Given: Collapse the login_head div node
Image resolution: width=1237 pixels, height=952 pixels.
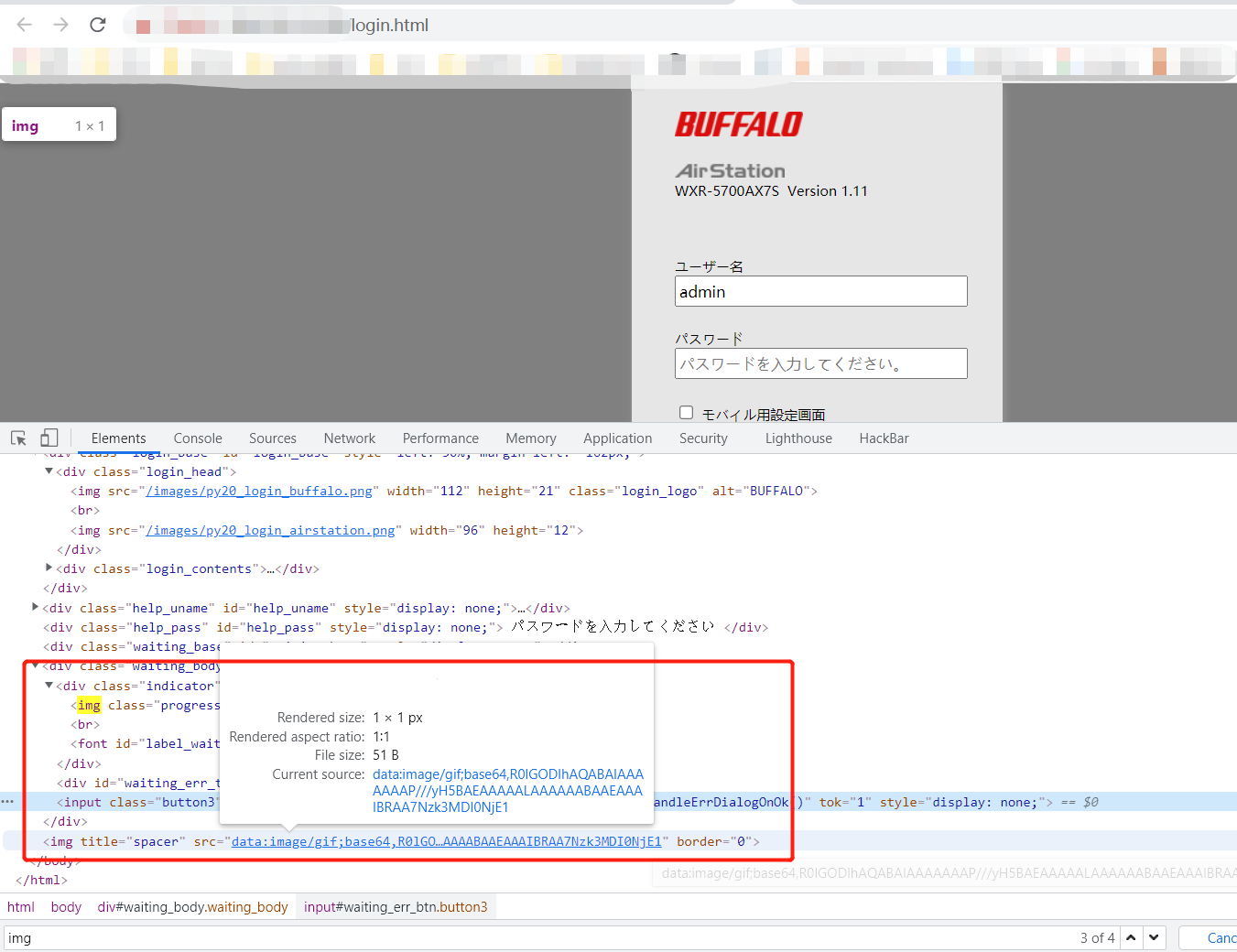Looking at the screenshot, I should click(49, 471).
